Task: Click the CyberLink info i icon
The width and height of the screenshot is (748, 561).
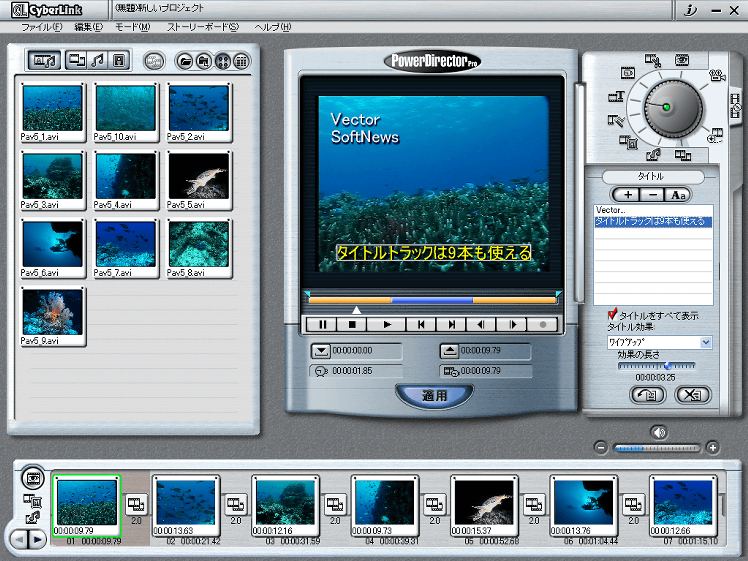Action: tap(690, 10)
